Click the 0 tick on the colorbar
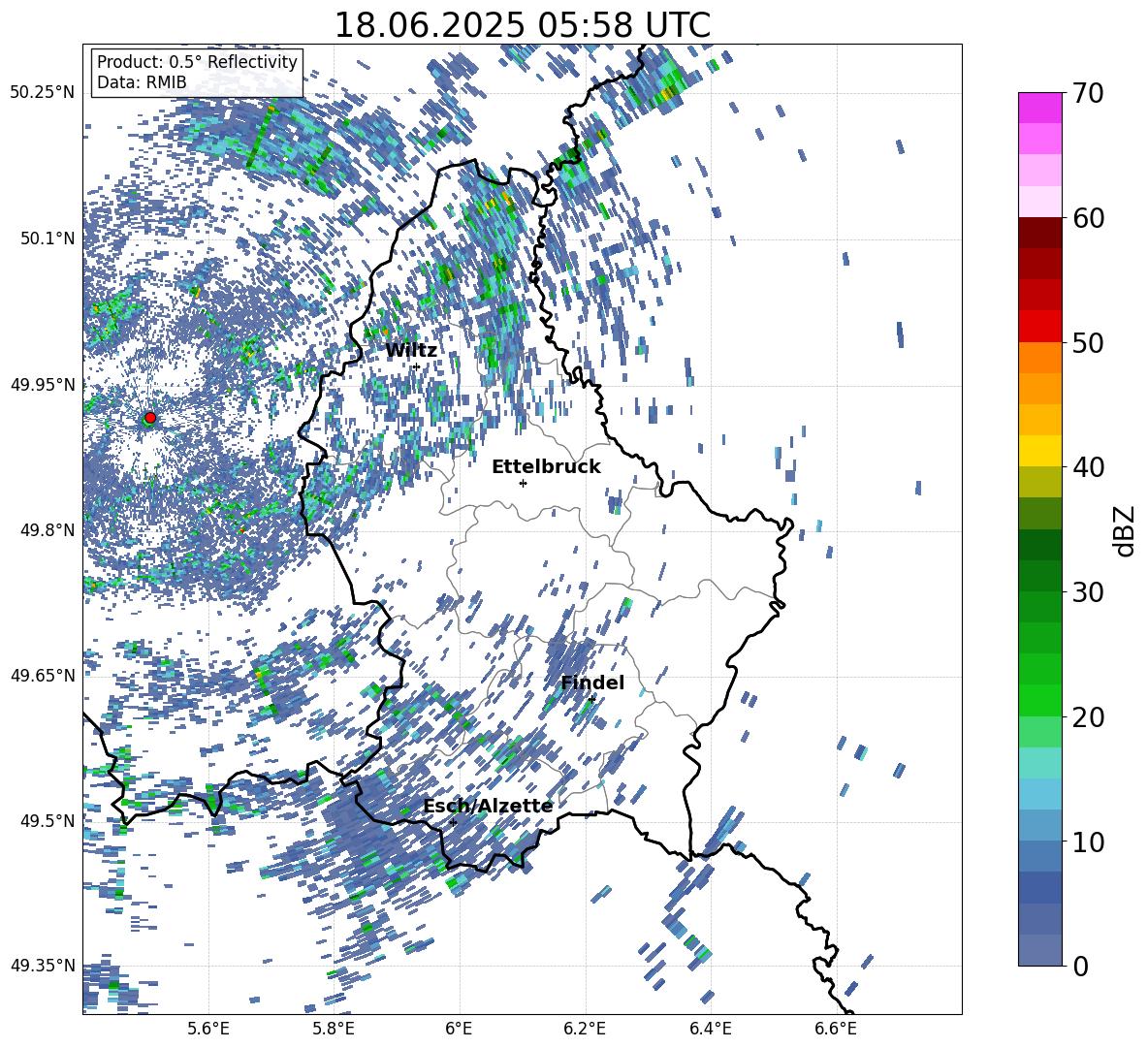The height and width of the screenshot is (1048, 1148). [1080, 967]
